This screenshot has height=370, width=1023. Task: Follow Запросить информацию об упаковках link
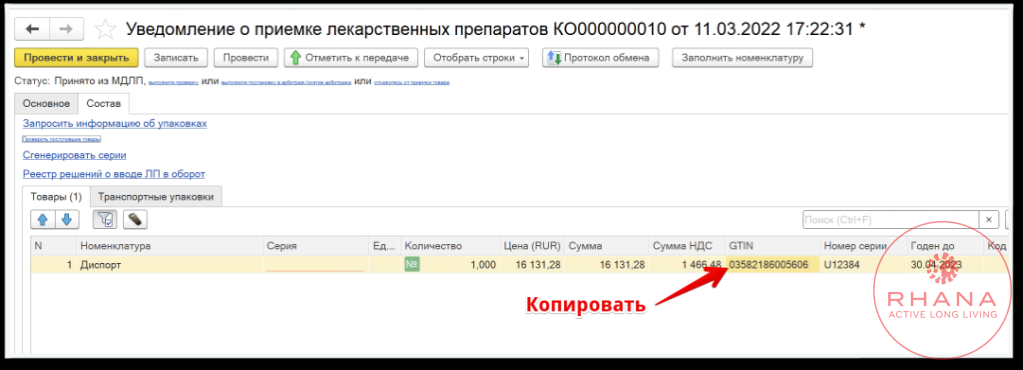(x=115, y=123)
